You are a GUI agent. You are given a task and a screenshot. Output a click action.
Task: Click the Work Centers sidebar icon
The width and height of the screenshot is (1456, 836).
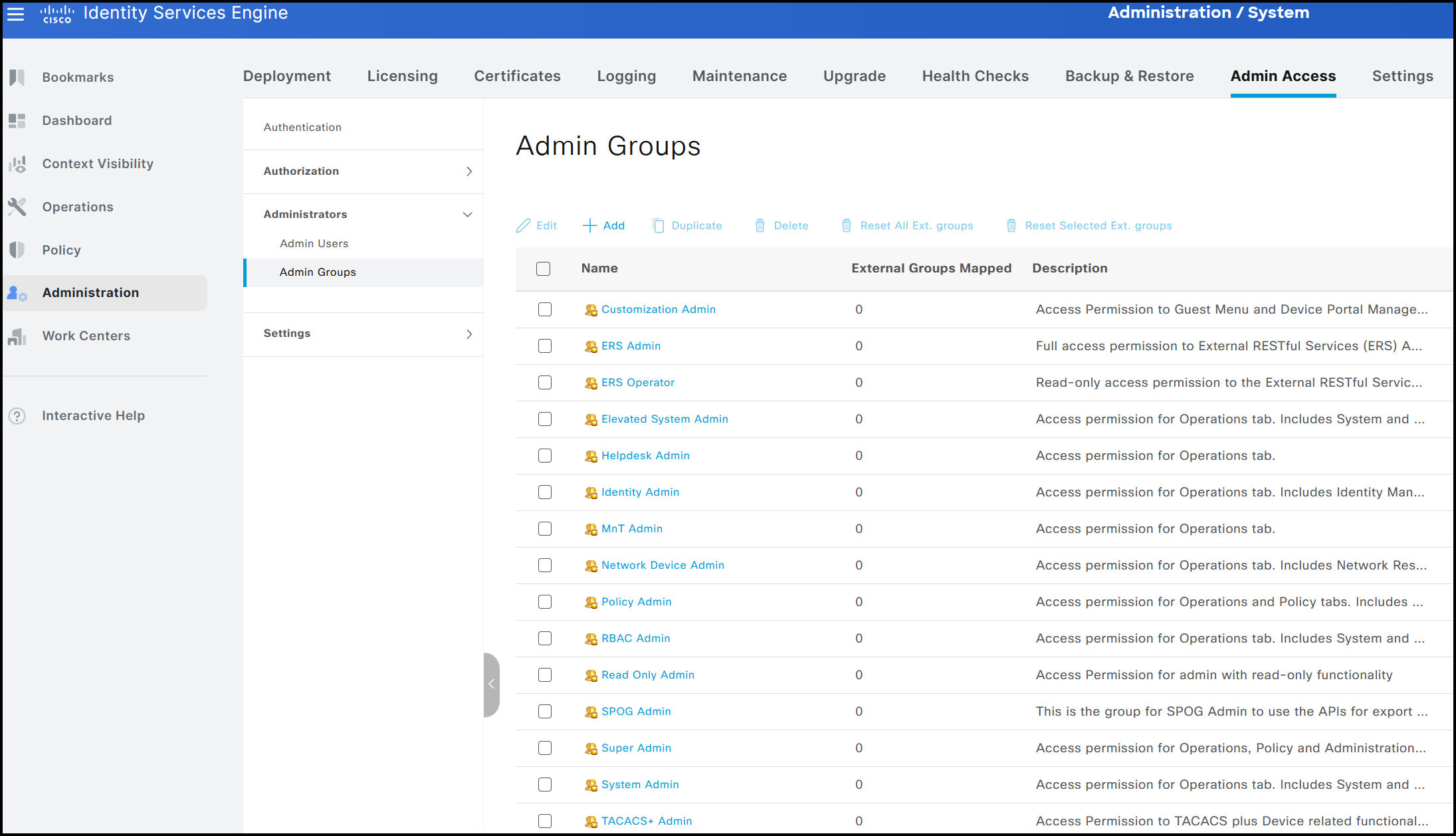17,336
